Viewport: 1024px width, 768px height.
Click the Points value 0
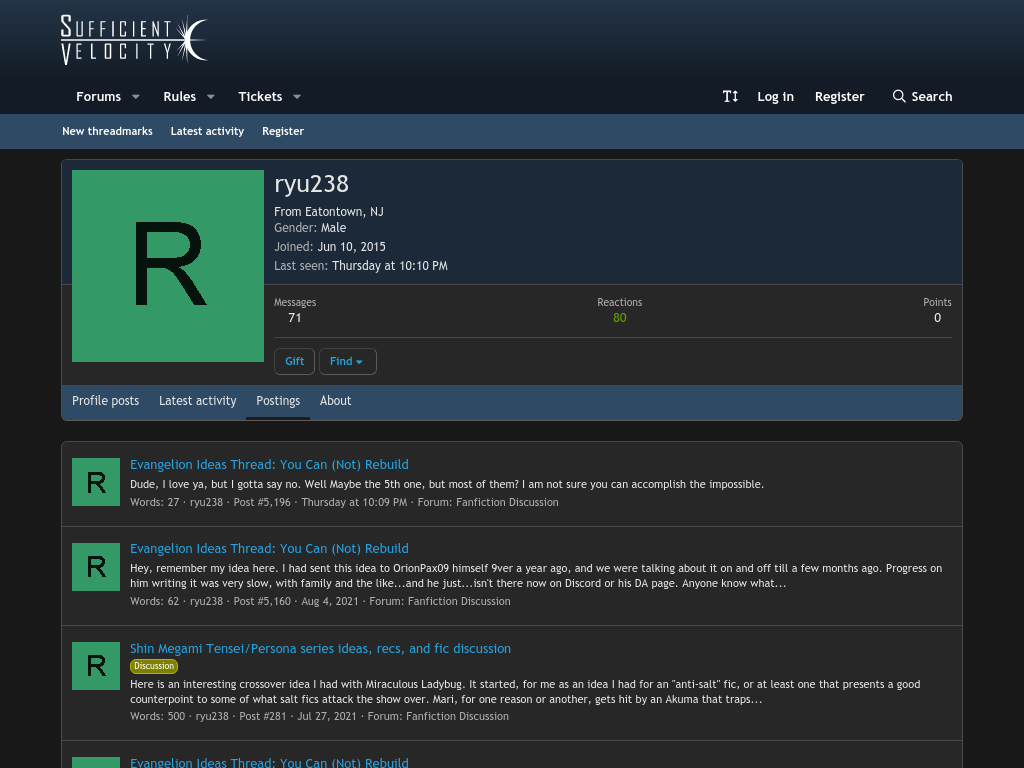tap(937, 318)
